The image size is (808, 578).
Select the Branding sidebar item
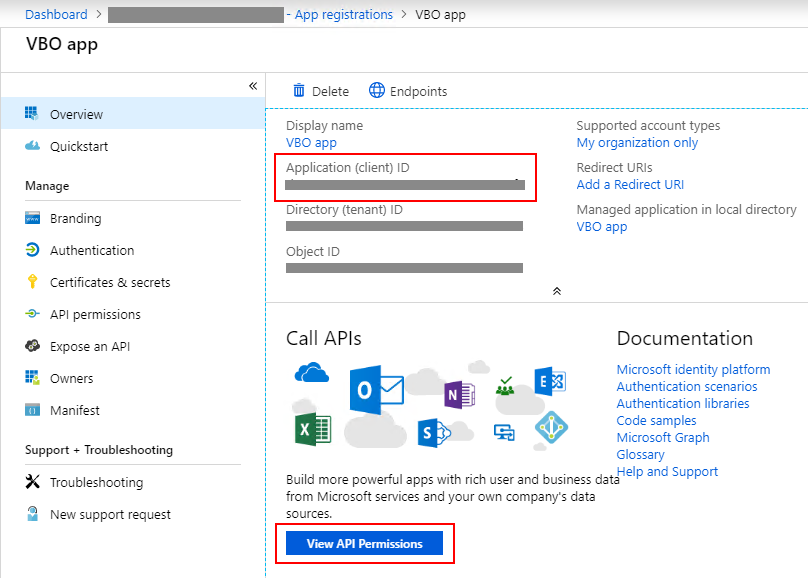78,218
